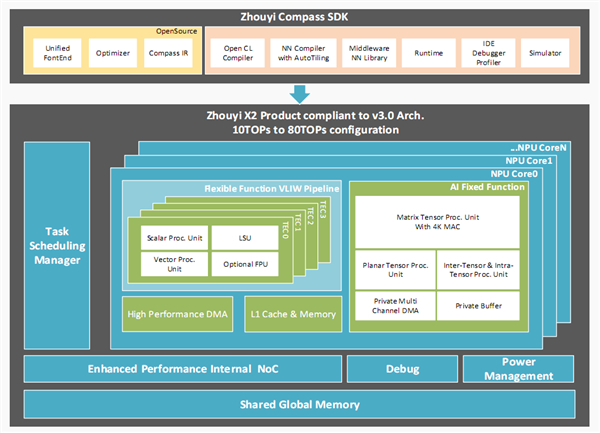The height and width of the screenshot is (433, 600).
Task: Click the High Performance DMA block
Action: pyautogui.click(x=178, y=314)
